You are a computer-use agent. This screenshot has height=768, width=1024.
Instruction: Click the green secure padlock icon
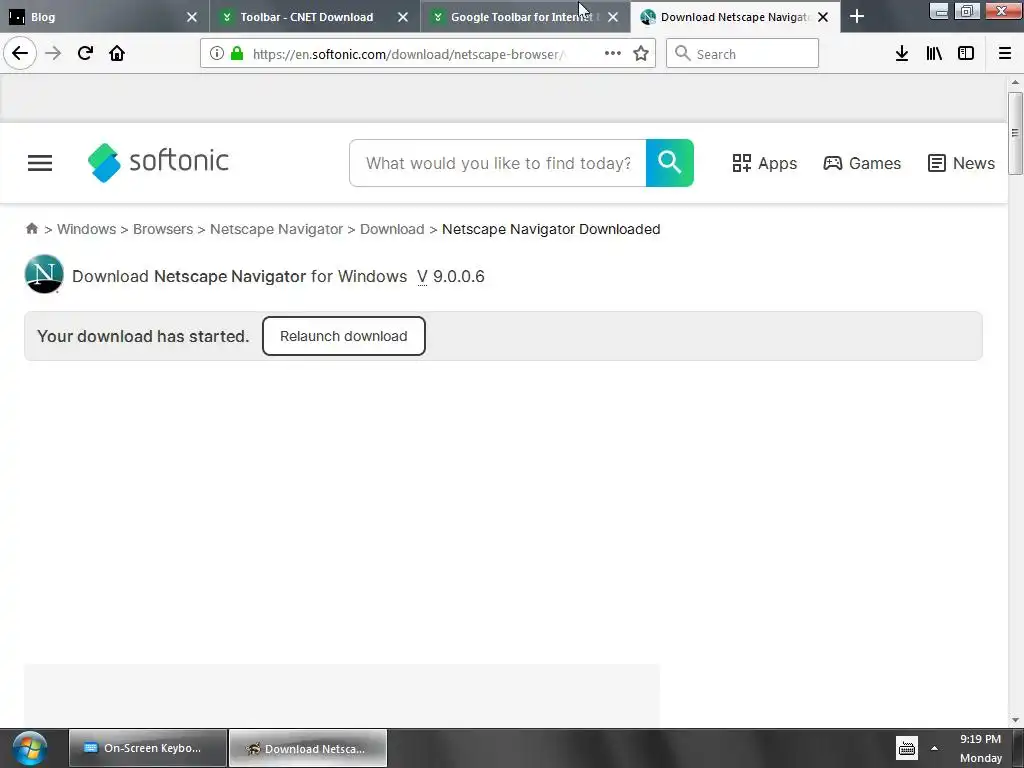(x=237, y=54)
